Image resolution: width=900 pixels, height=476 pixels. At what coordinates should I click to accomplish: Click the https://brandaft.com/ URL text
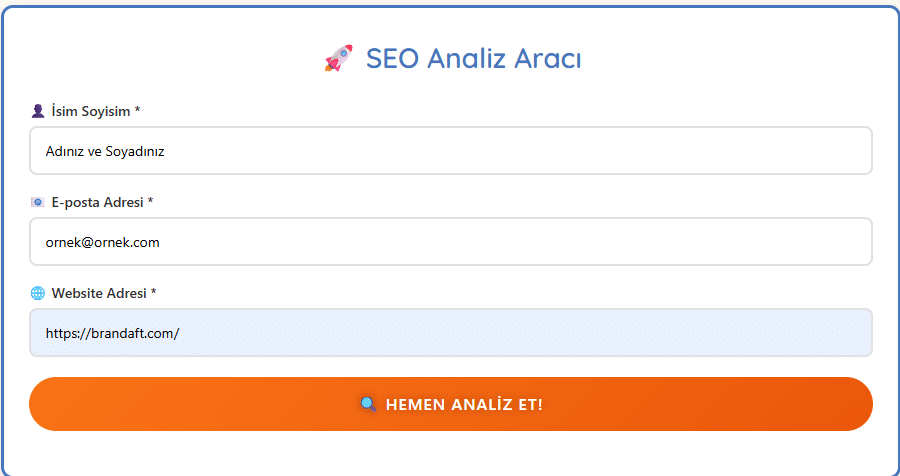pos(112,334)
